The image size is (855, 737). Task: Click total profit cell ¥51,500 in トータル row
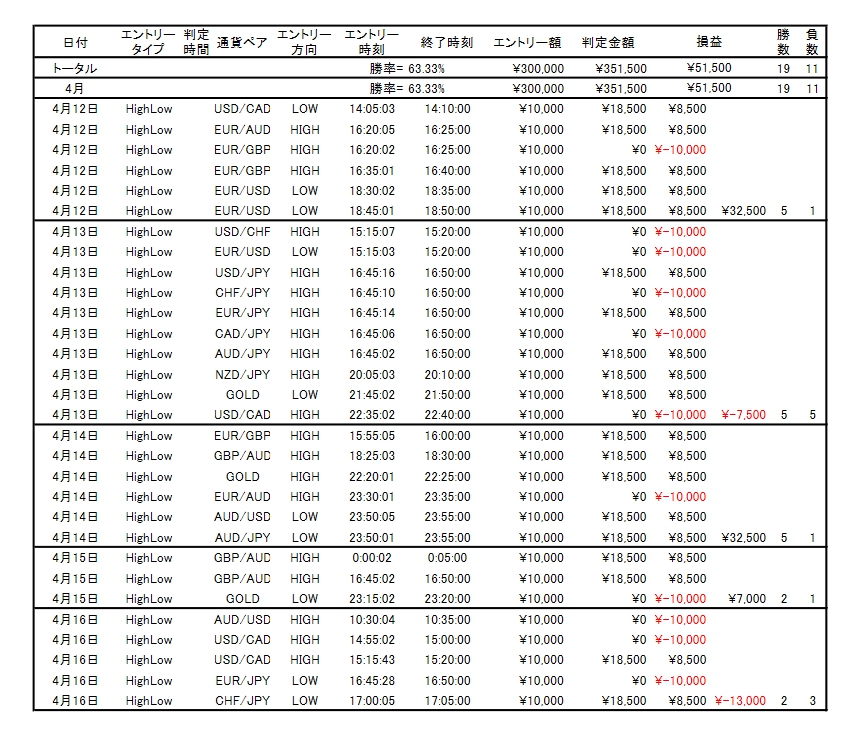[709, 68]
